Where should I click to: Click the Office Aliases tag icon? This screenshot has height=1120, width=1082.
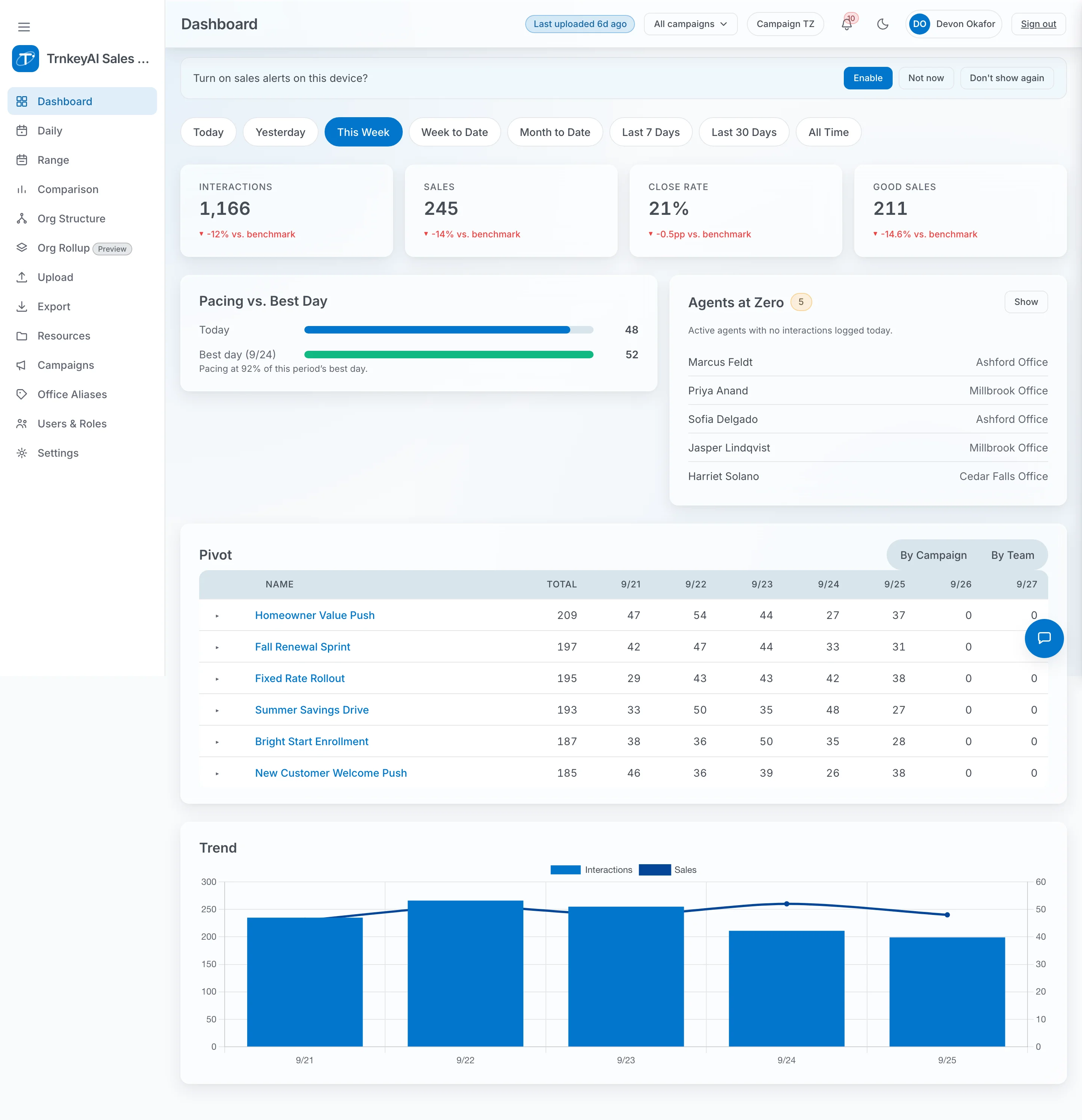coord(22,394)
